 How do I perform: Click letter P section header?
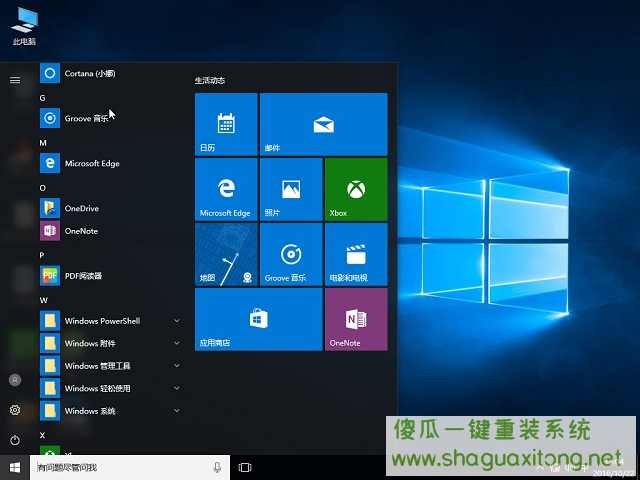[x=42, y=255]
